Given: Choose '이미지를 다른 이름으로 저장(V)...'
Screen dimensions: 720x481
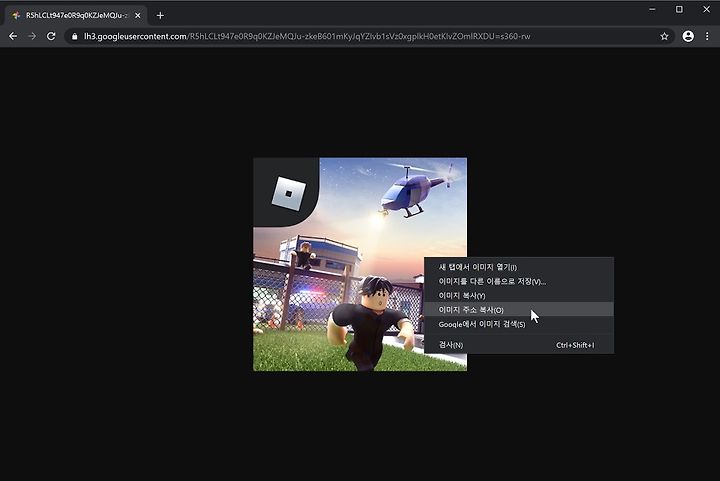Looking at the screenshot, I should (519, 281).
